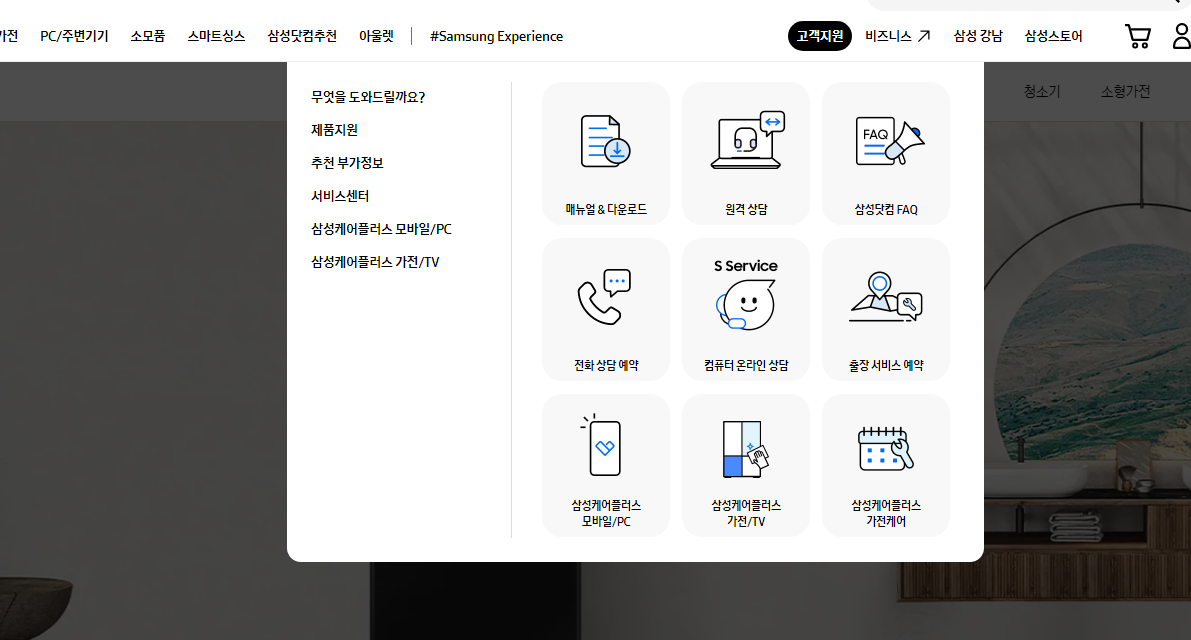The width and height of the screenshot is (1191, 640).
Task: Open the 소모품 menu
Action: point(147,36)
